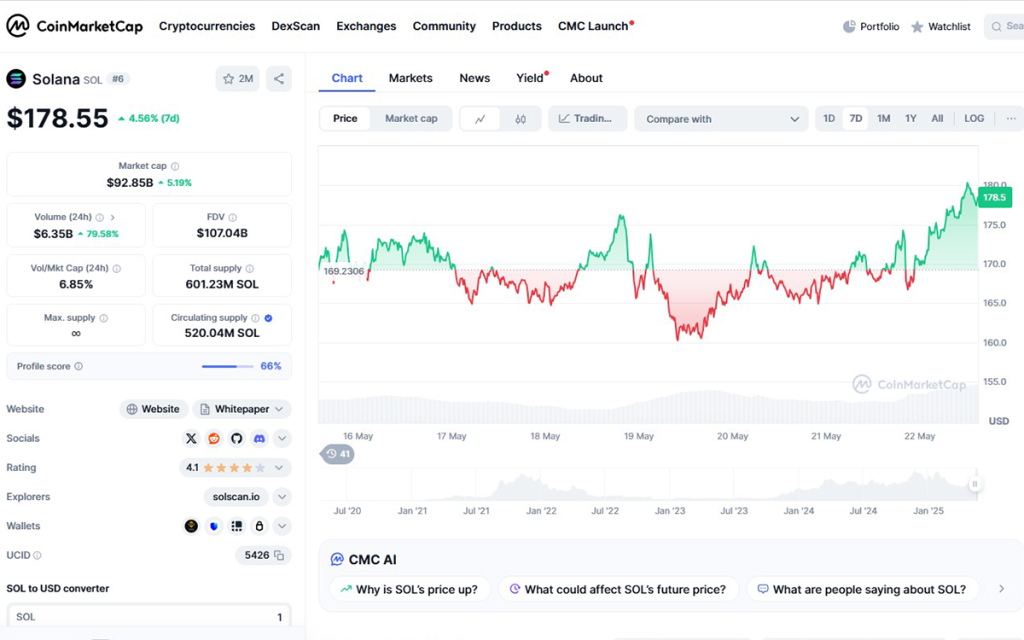
Task: Show UCID info icon
Action: tap(37, 555)
